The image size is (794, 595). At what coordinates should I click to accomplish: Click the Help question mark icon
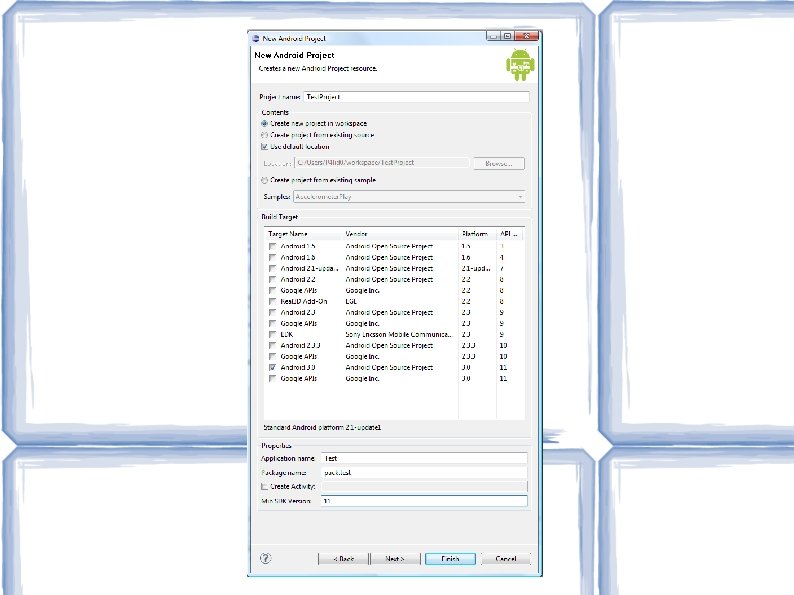click(x=265, y=558)
